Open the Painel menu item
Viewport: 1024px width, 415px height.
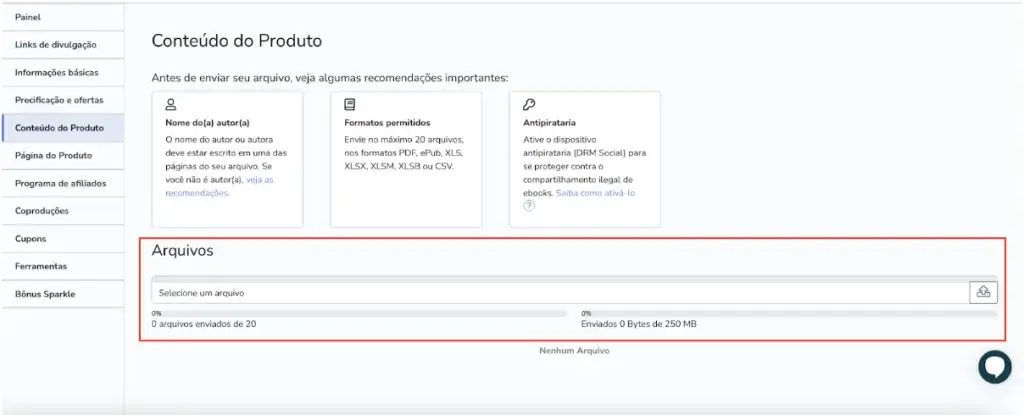(x=29, y=17)
